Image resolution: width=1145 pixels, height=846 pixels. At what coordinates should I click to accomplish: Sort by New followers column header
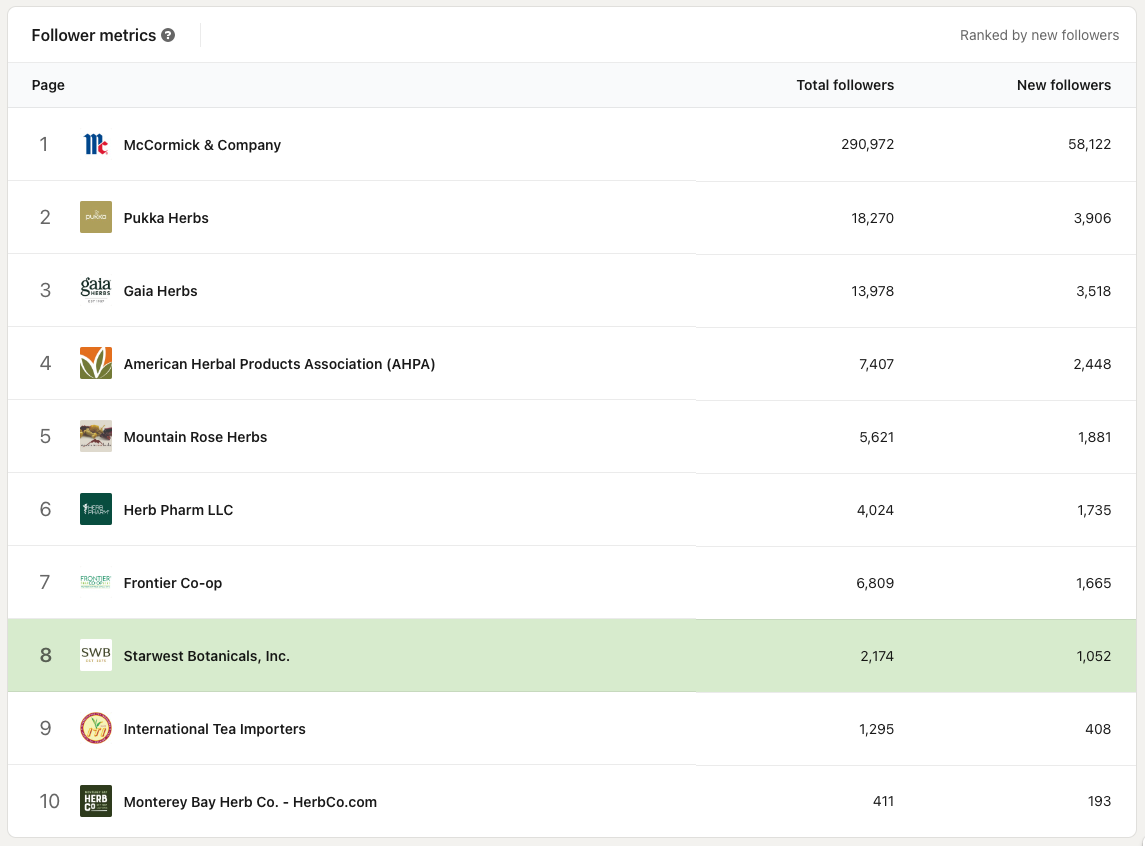(x=1063, y=85)
